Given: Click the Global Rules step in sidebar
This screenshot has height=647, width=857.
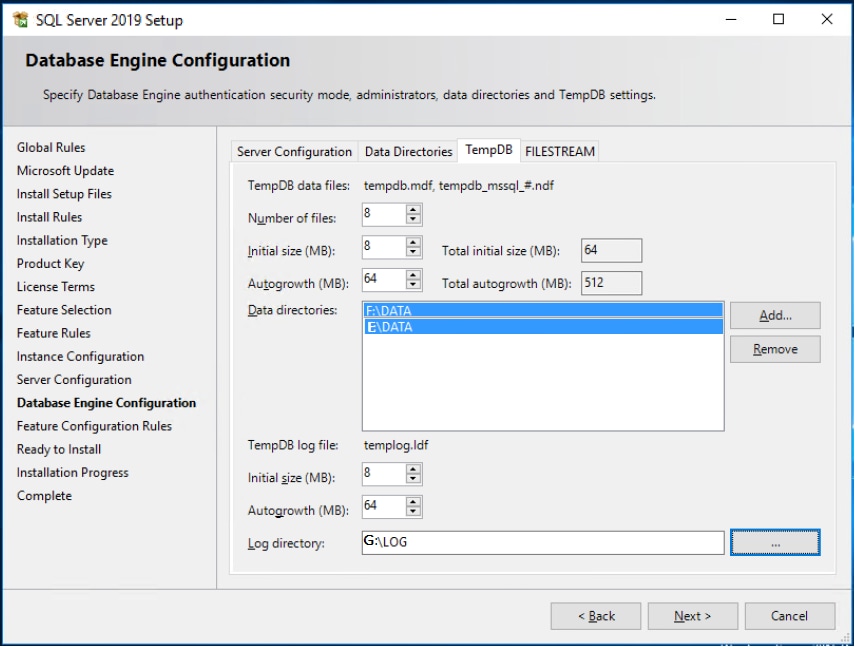Looking at the screenshot, I should coord(51,148).
